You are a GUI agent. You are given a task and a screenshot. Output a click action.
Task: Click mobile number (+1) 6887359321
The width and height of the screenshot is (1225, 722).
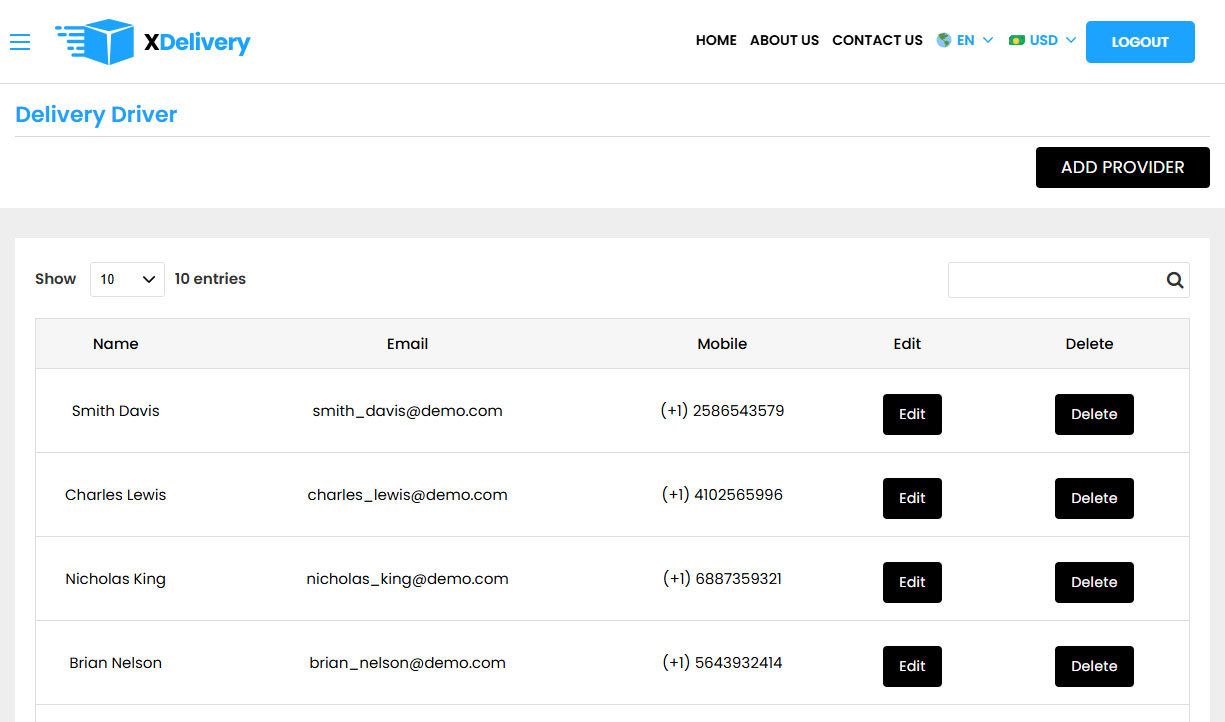point(722,578)
